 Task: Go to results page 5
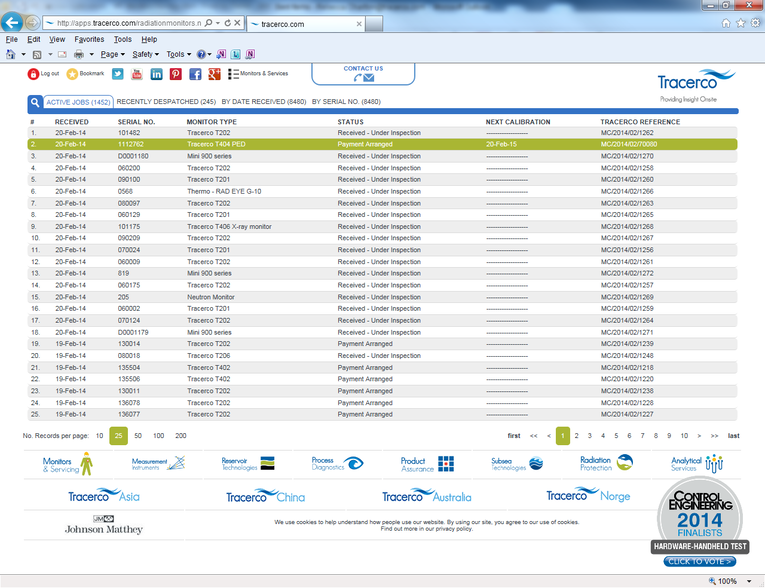point(616,436)
